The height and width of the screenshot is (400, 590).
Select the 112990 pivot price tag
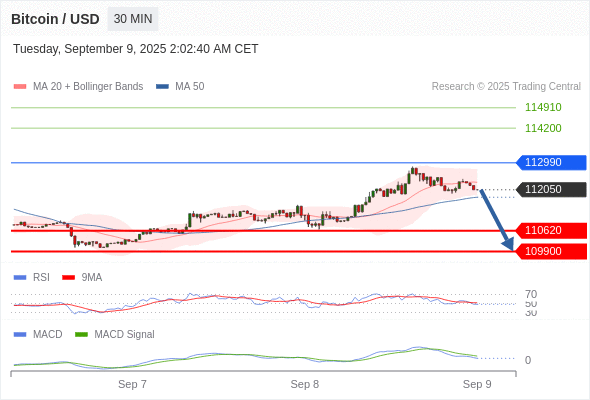(551, 163)
